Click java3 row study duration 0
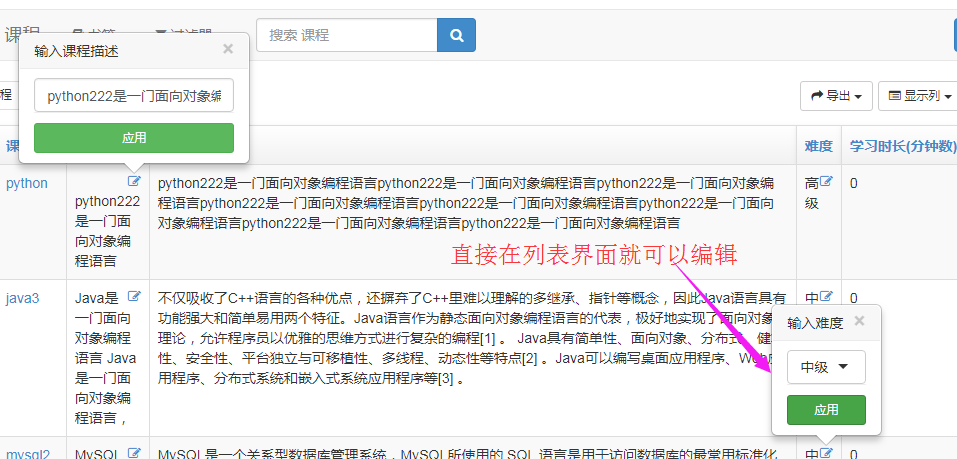This screenshot has height=459, width=957. (853, 298)
